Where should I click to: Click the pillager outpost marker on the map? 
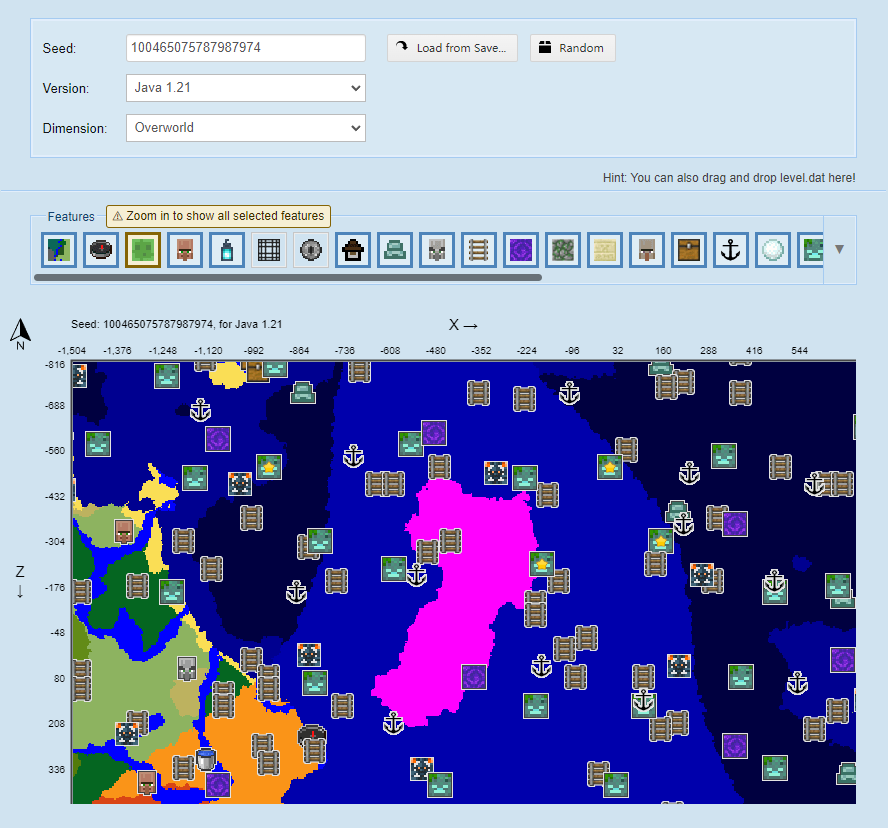click(x=187, y=669)
